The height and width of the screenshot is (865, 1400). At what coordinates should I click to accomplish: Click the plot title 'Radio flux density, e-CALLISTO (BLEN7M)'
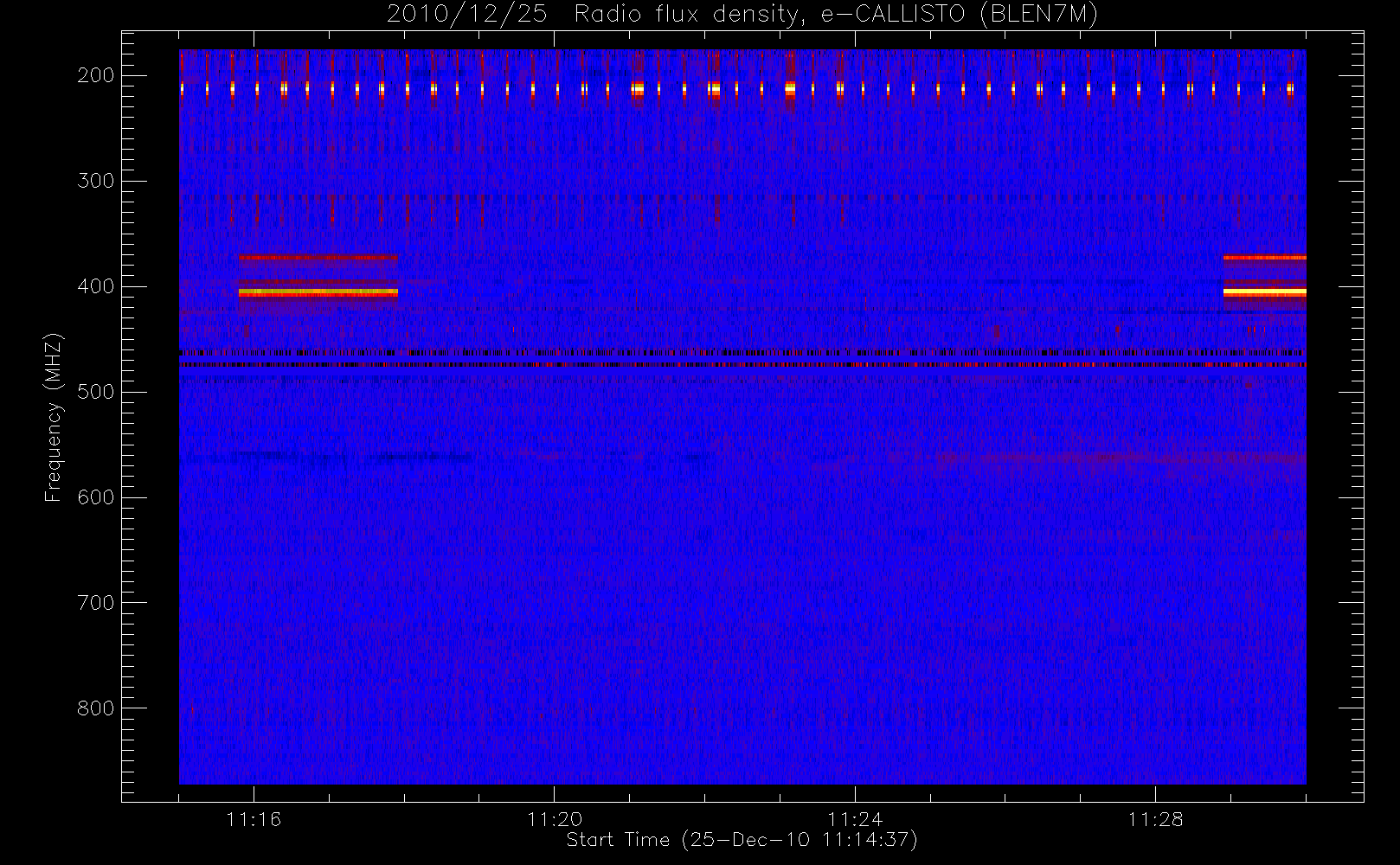(836, 14)
